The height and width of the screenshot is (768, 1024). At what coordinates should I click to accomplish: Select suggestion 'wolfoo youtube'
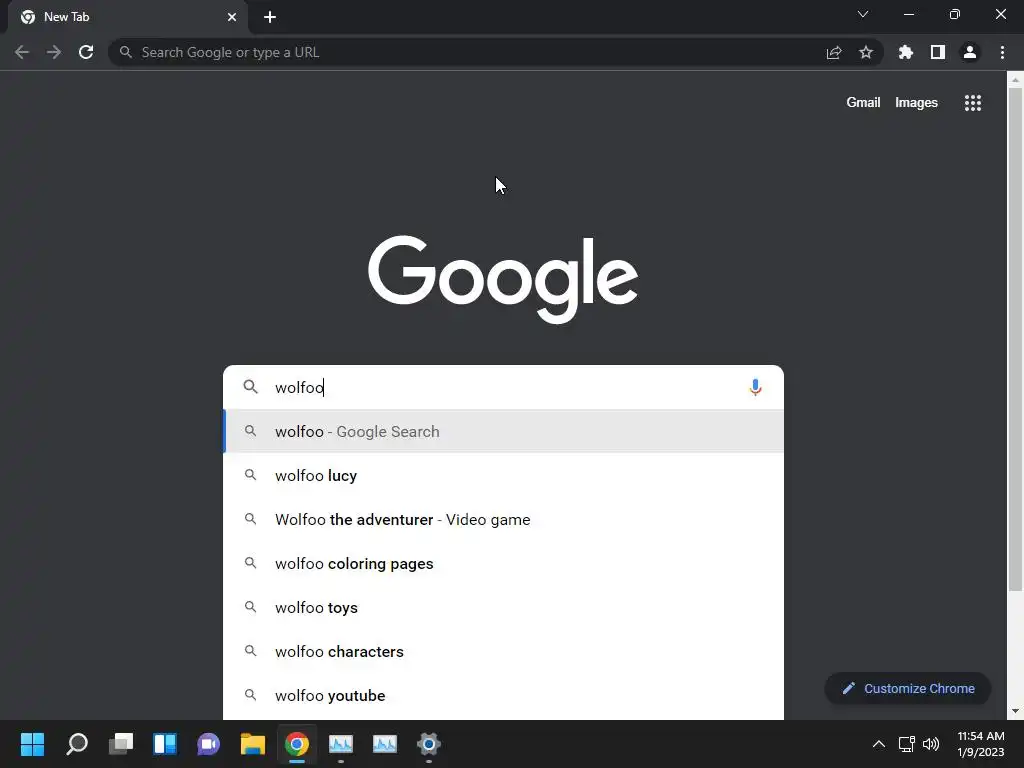pos(504,696)
